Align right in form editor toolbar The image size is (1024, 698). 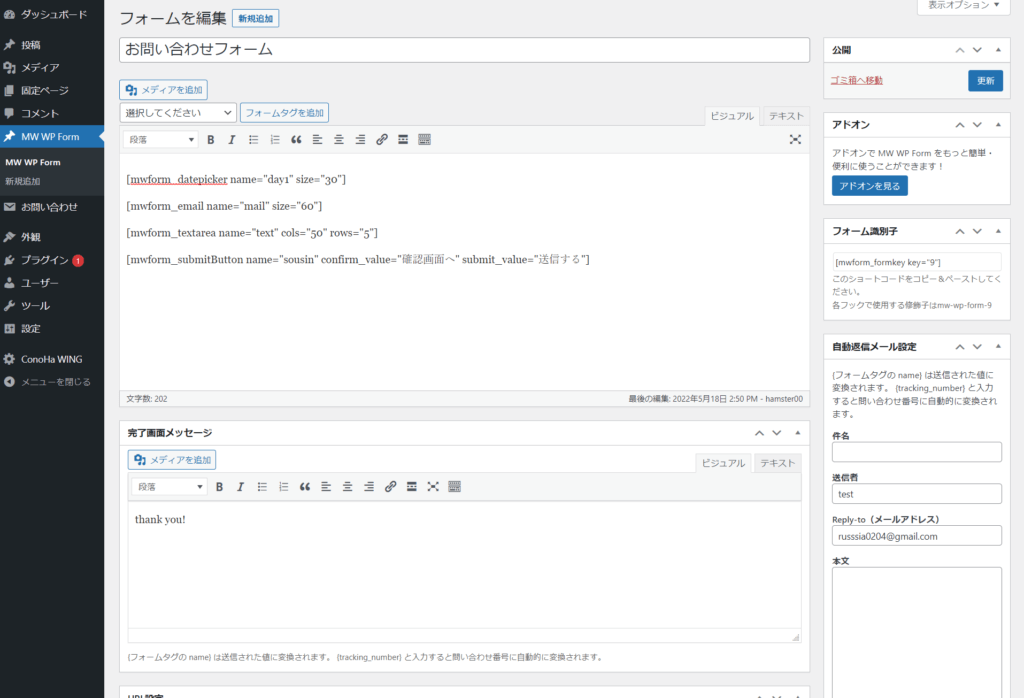tap(360, 140)
